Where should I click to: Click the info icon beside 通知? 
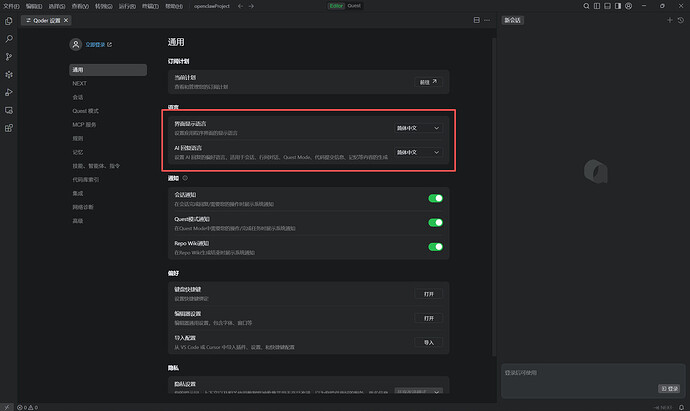pos(185,178)
